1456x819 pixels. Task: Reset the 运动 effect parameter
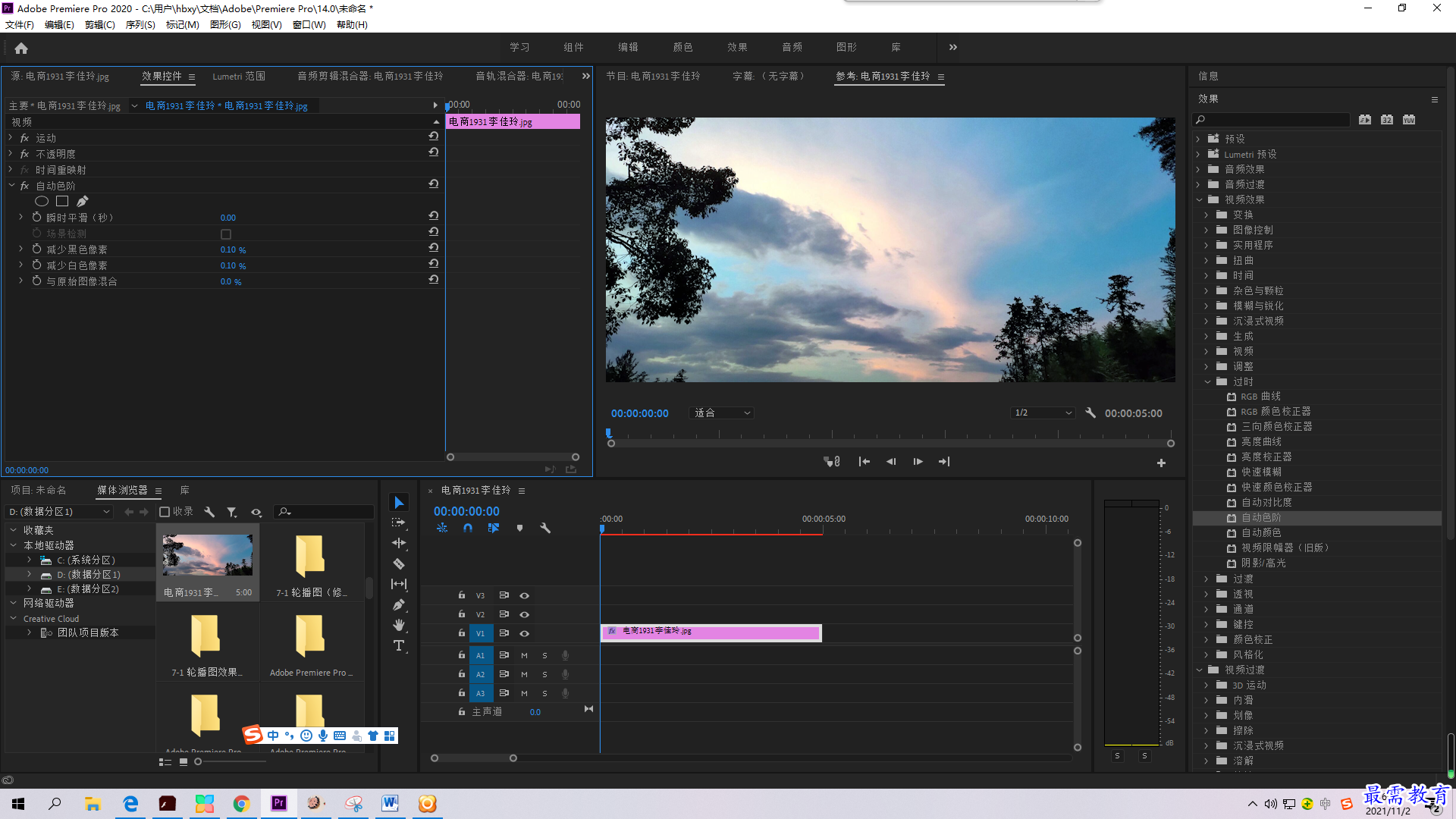point(433,136)
